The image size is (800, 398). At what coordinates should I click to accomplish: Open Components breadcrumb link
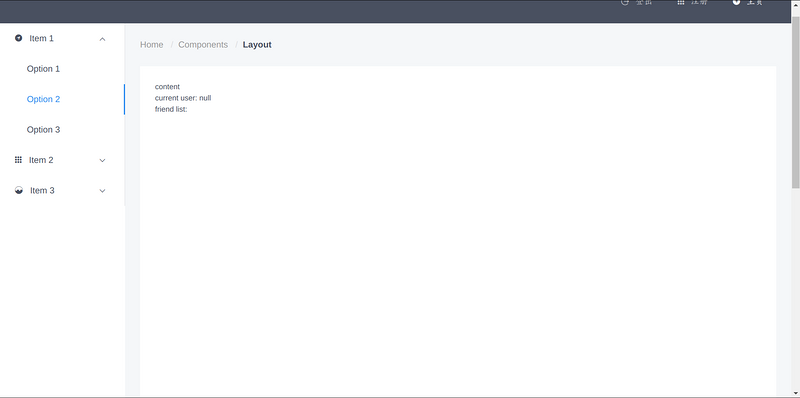tap(203, 44)
